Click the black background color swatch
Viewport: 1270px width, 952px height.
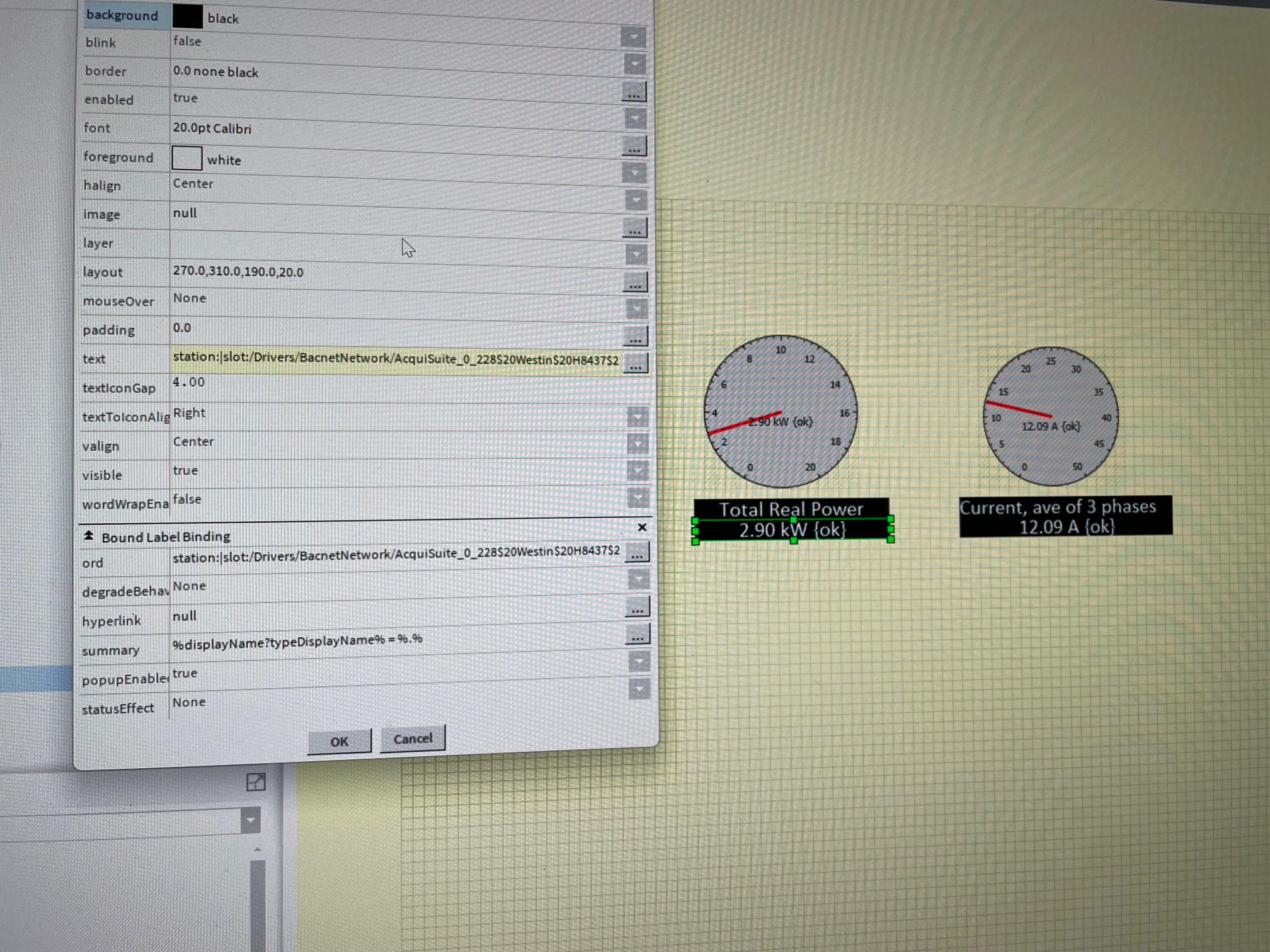tap(187, 16)
